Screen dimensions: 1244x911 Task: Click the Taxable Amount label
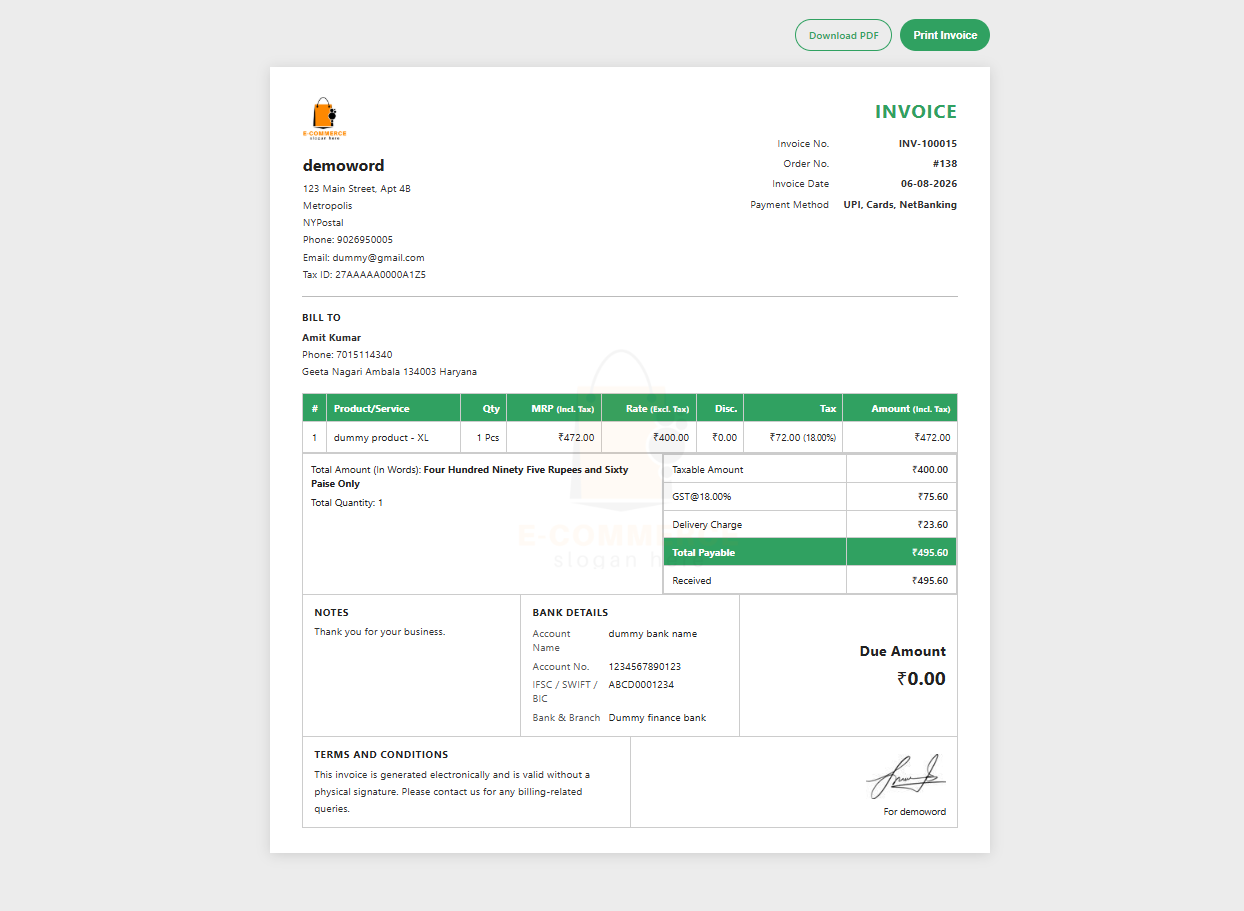(708, 470)
